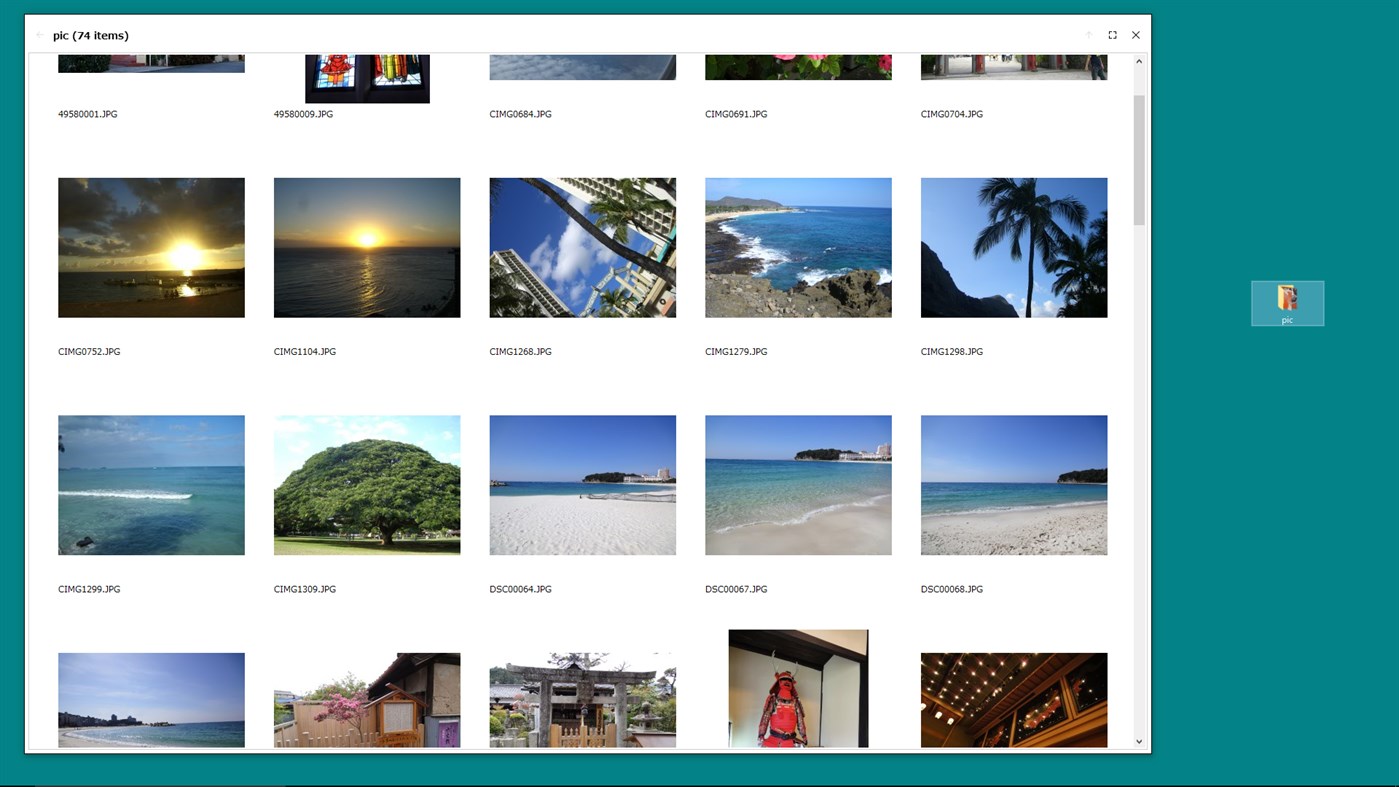
Task: Select CIMG1298.JPG palm tree image
Action: tap(1013, 247)
